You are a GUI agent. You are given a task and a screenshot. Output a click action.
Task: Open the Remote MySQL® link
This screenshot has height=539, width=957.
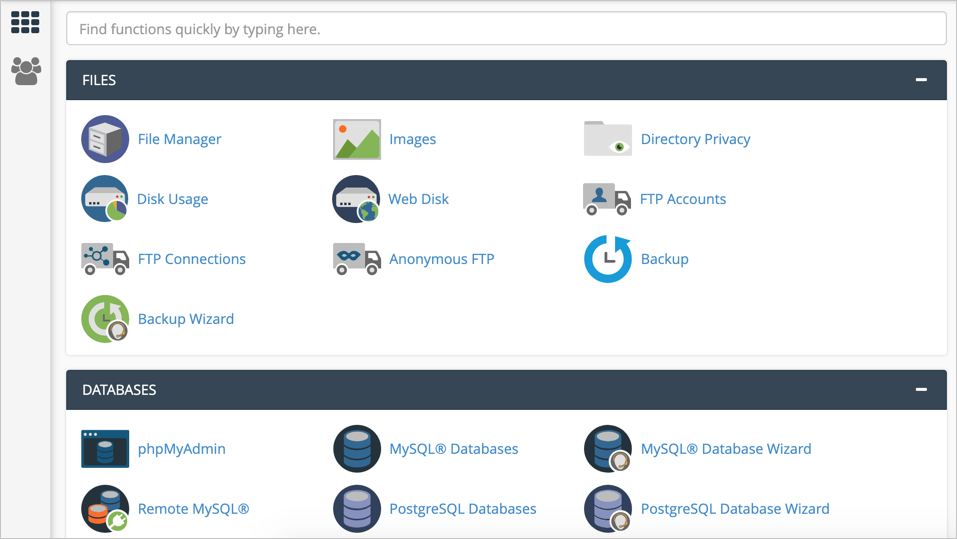click(193, 509)
